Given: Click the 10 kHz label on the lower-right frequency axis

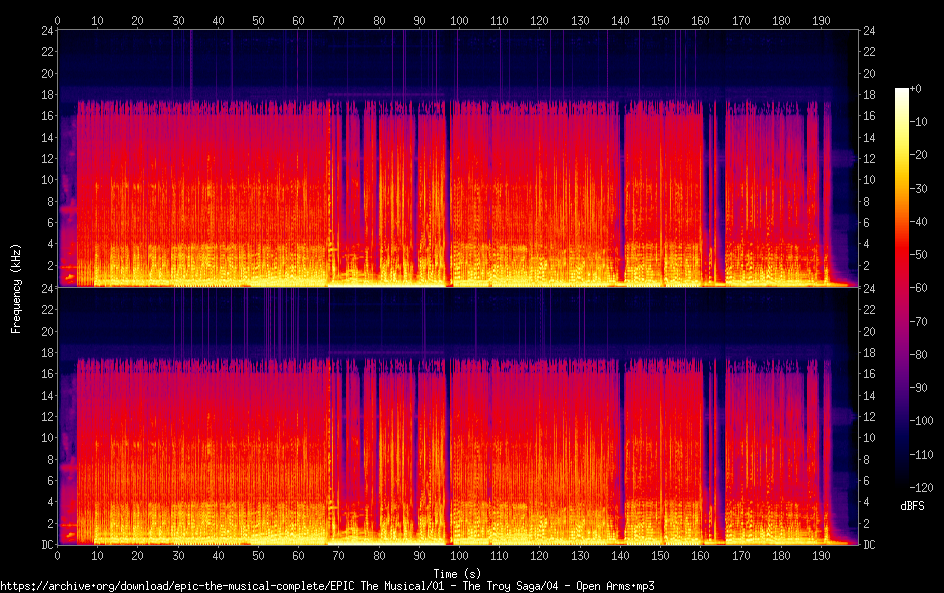Looking at the screenshot, I should pos(870,438).
